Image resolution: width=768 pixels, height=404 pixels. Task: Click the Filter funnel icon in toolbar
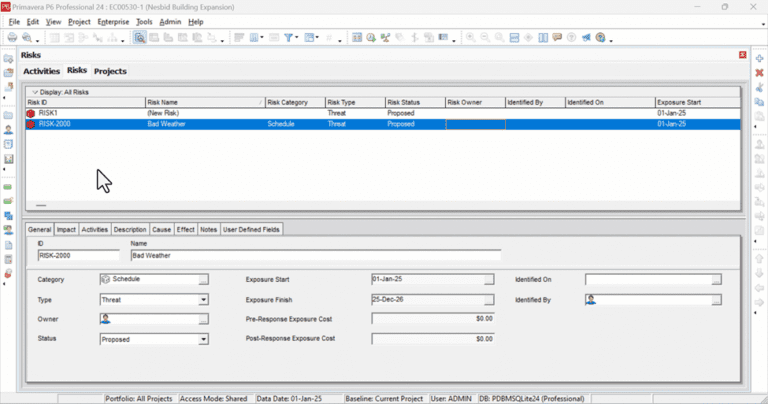288,38
